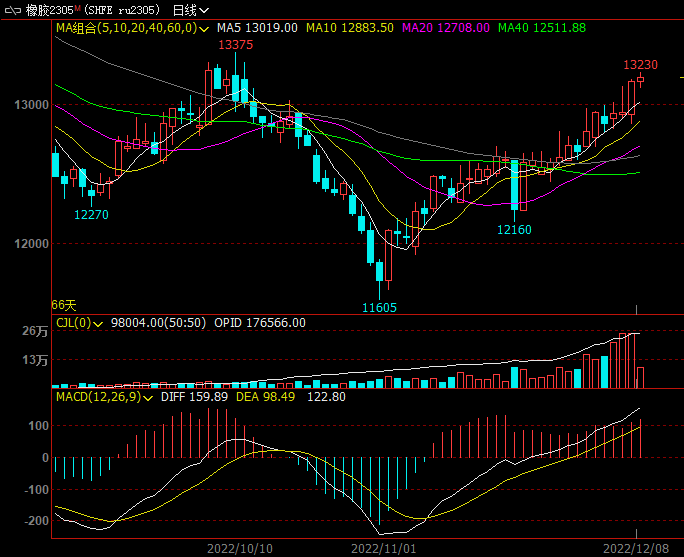This screenshot has height=557, width=684.
Task: Open the 日线 period dropdown
Action: pyautogui.click(x=191, y=10)
